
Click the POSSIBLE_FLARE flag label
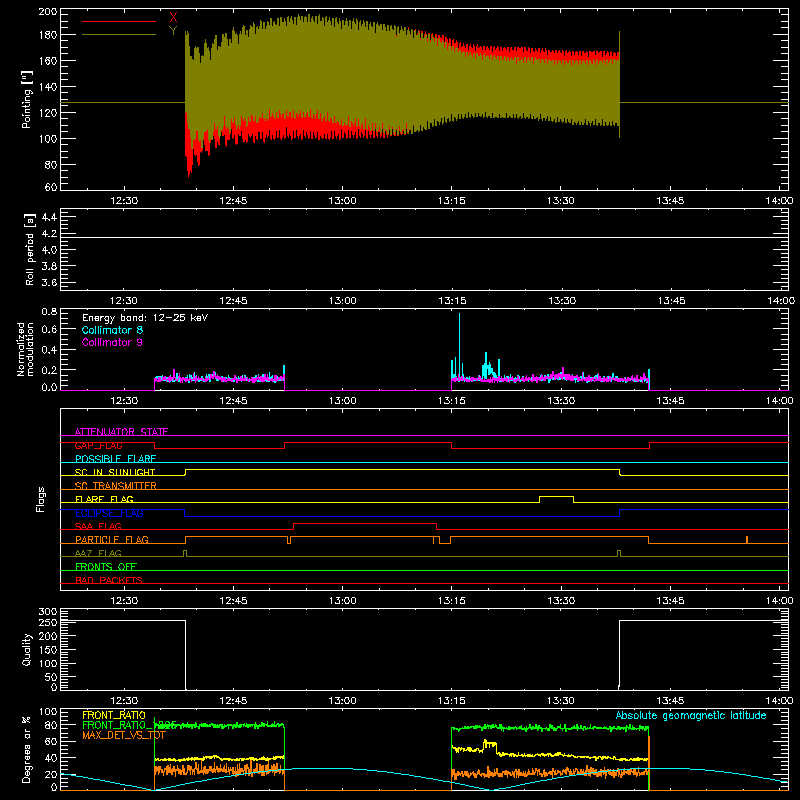(115, 459)
